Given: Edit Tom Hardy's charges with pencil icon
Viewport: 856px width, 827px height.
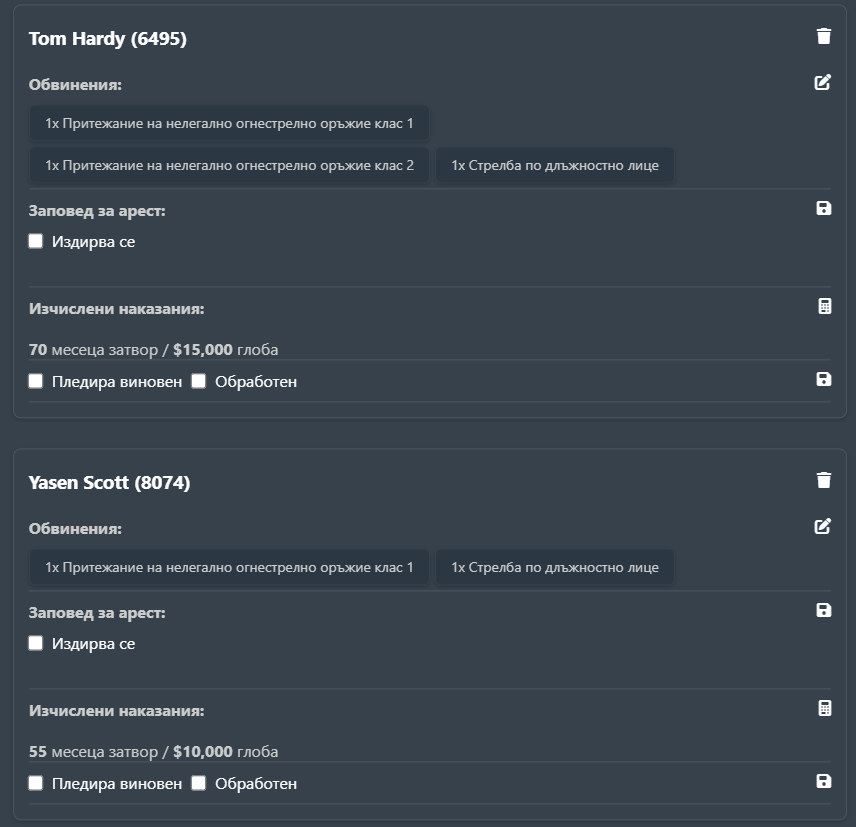Looking at the screenshot, I should [x=823, y=83].
